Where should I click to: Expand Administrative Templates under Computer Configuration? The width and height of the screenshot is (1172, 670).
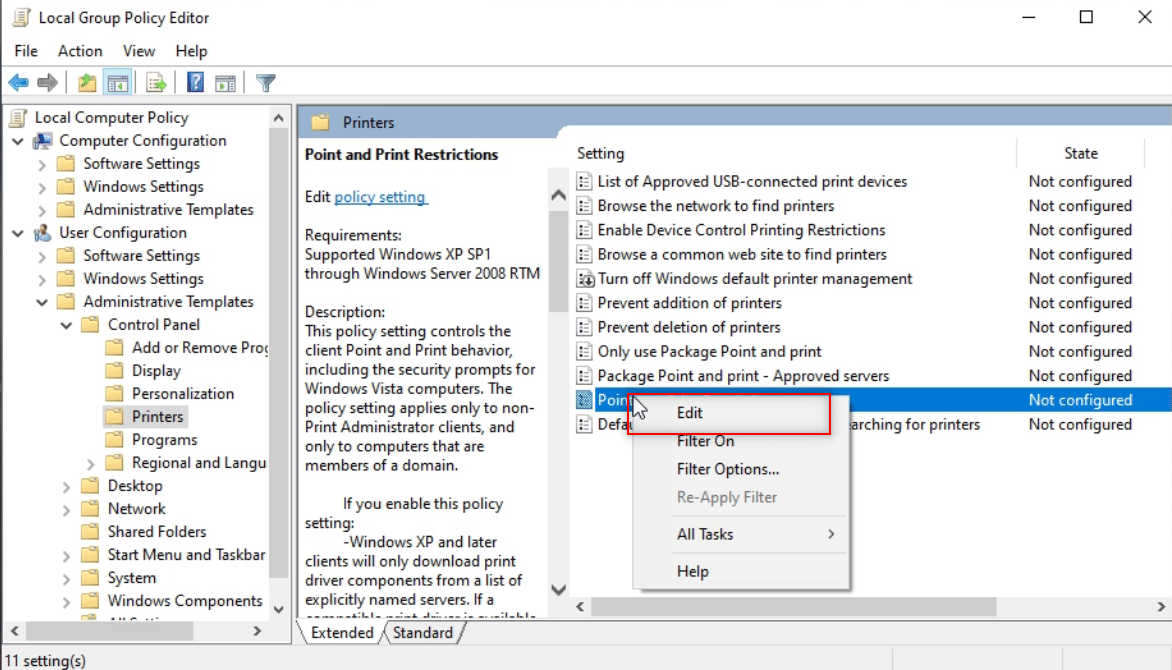coord(42,211)
